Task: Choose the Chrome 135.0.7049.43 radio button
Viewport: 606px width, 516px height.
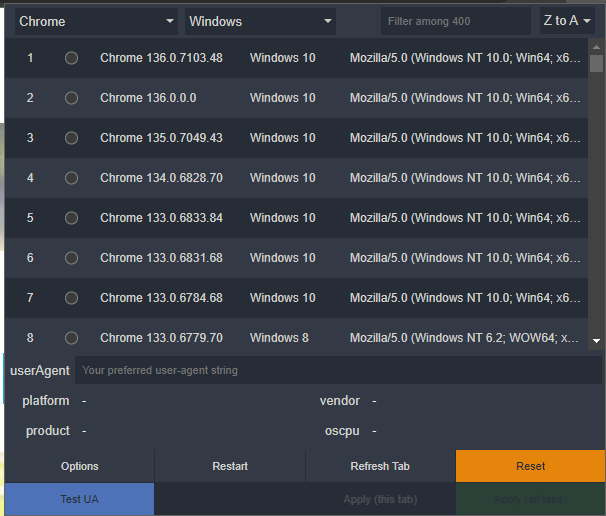Action: click(71, 138)
